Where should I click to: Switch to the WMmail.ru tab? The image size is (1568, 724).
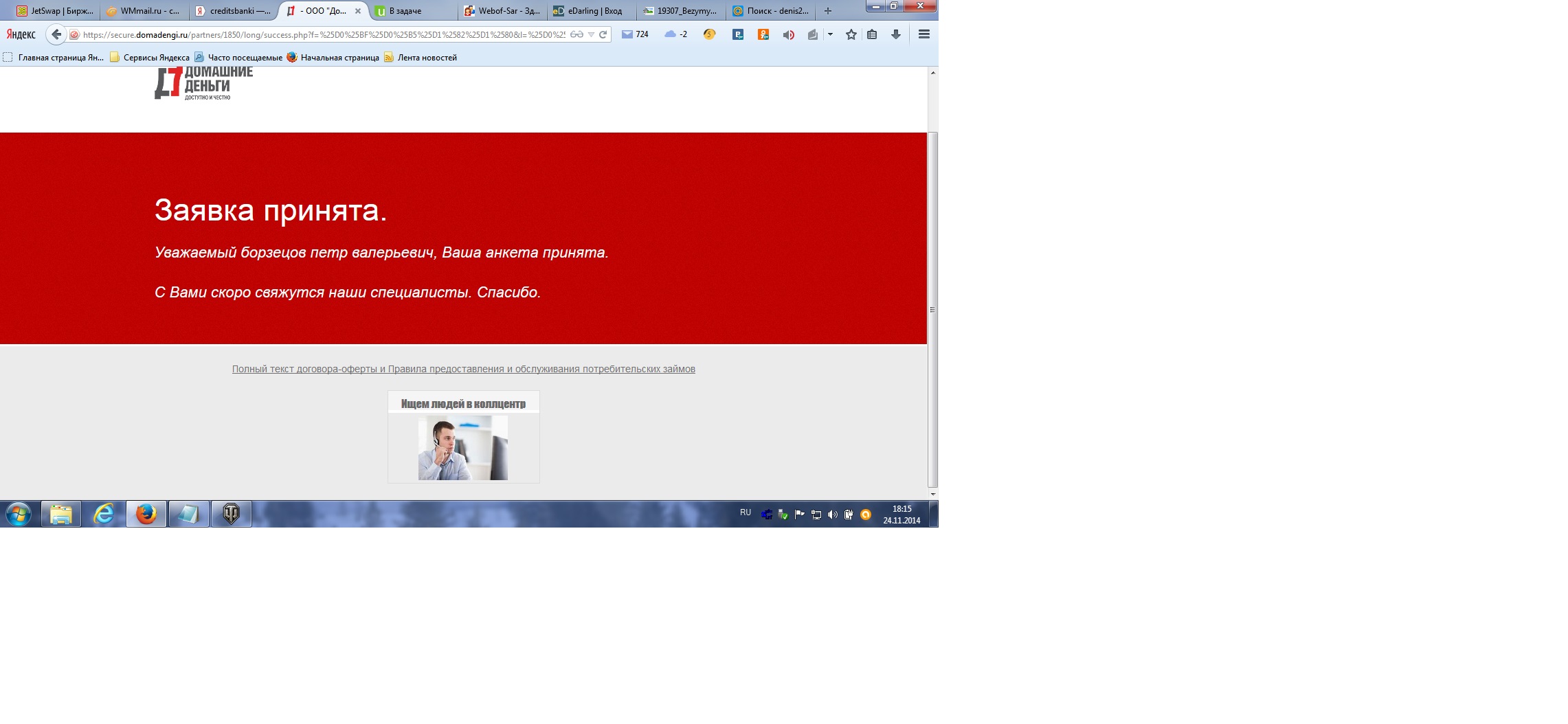(x=144, y=11)
